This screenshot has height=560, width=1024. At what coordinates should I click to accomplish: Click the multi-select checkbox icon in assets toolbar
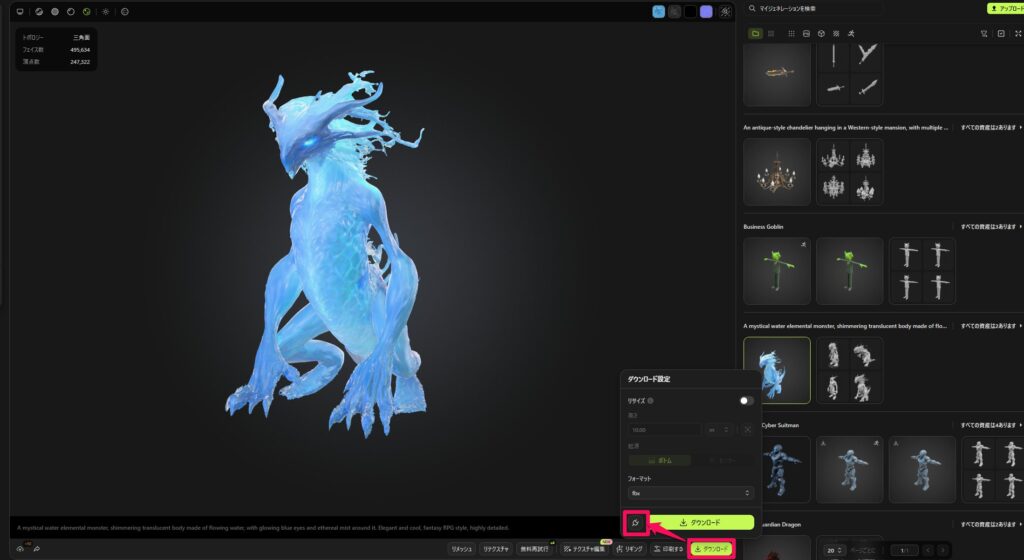pos(1001,33)
